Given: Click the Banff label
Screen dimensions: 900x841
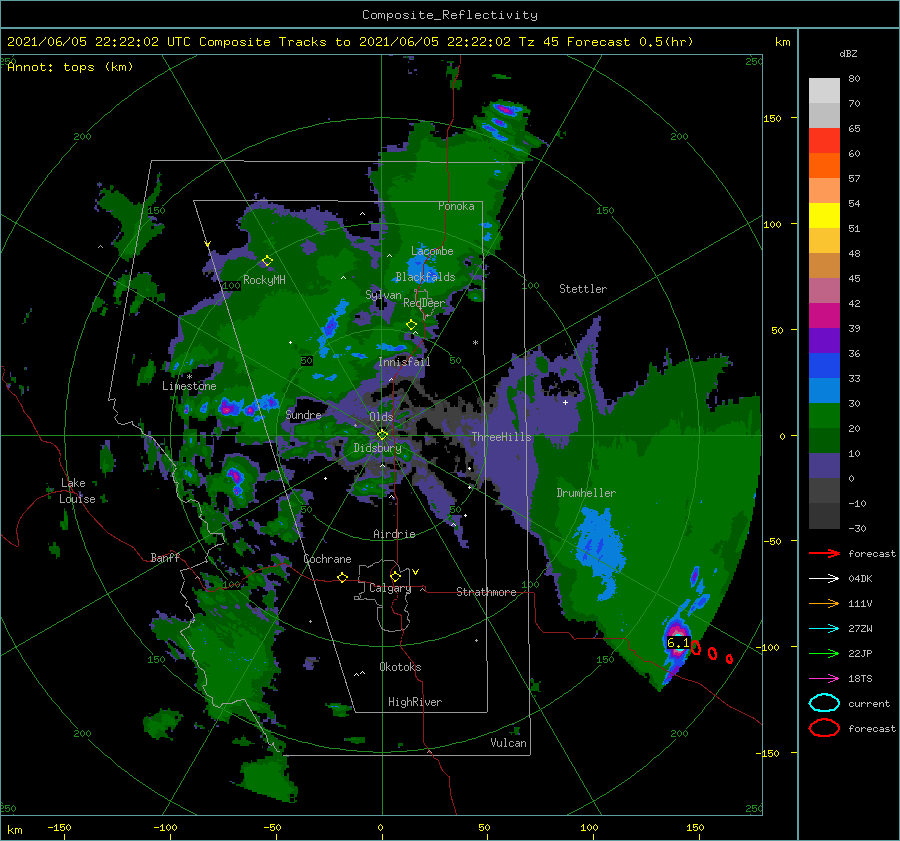Looking at the screenshot, I should [x=165, y=557].
